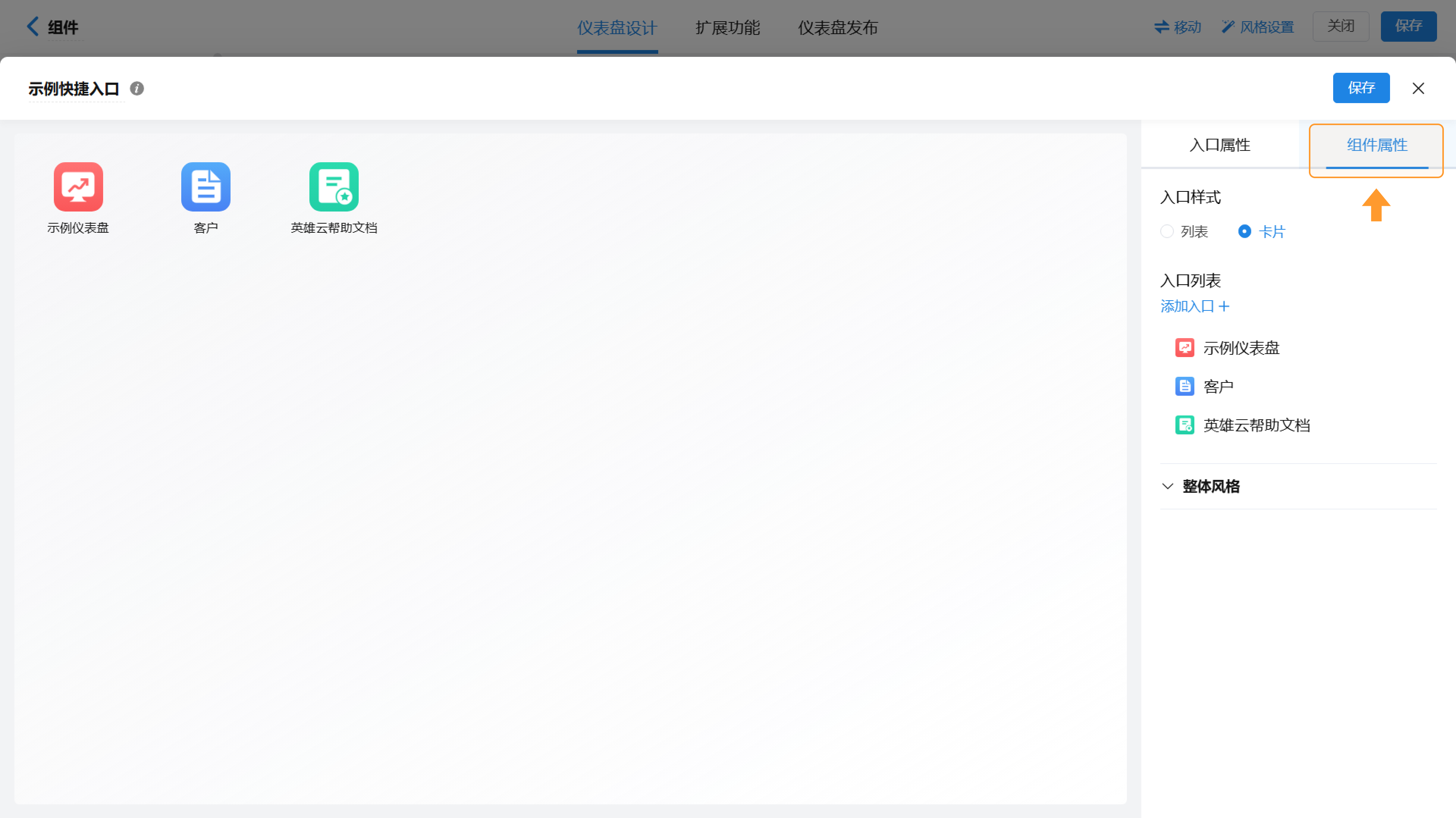Click the back arrow next to 组件
This screenshot has width=1456, height=818.
coord(33,26)
